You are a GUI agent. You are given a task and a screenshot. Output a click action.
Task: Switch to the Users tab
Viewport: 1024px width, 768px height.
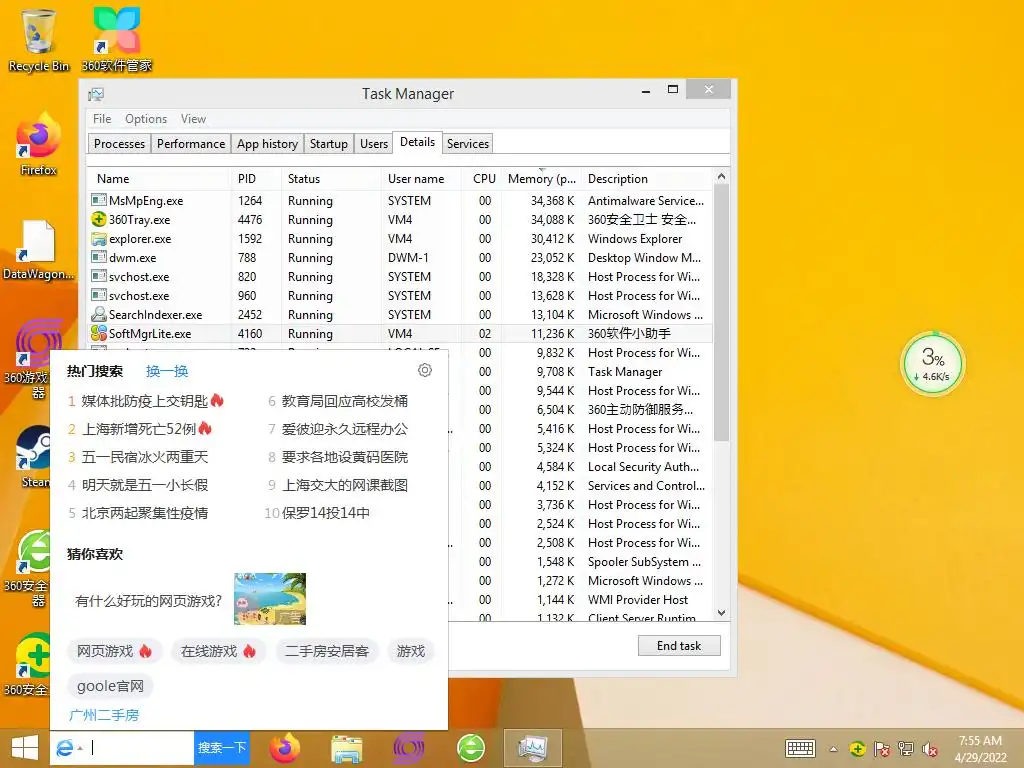(374, 144)
